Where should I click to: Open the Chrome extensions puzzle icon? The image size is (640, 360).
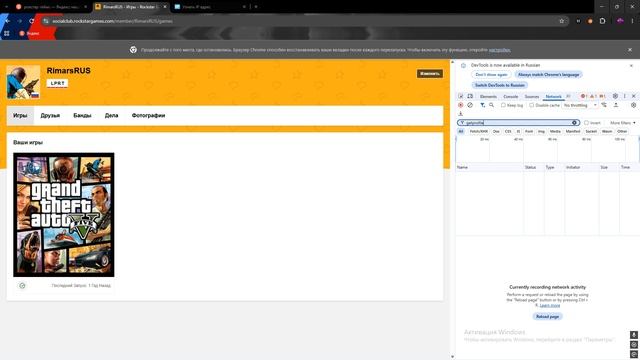(602, 21)
